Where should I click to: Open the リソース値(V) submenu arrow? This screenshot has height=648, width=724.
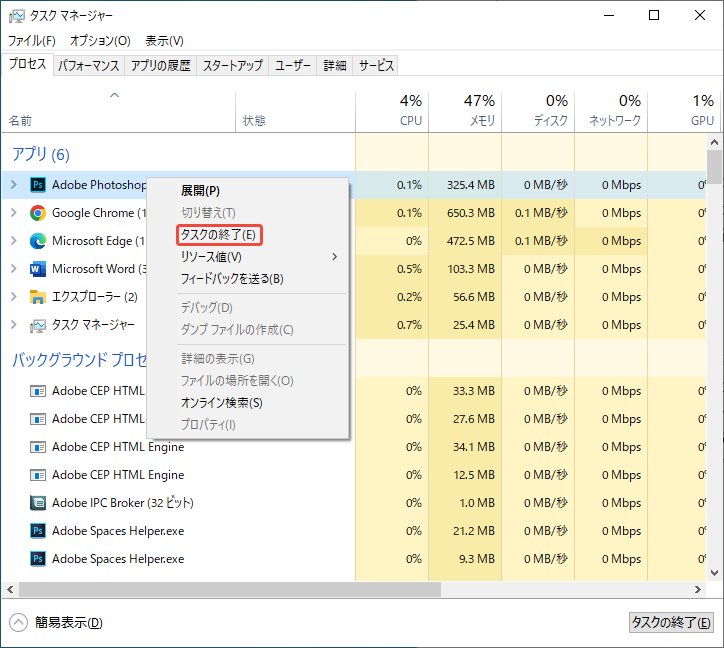[x=335, y=257]
